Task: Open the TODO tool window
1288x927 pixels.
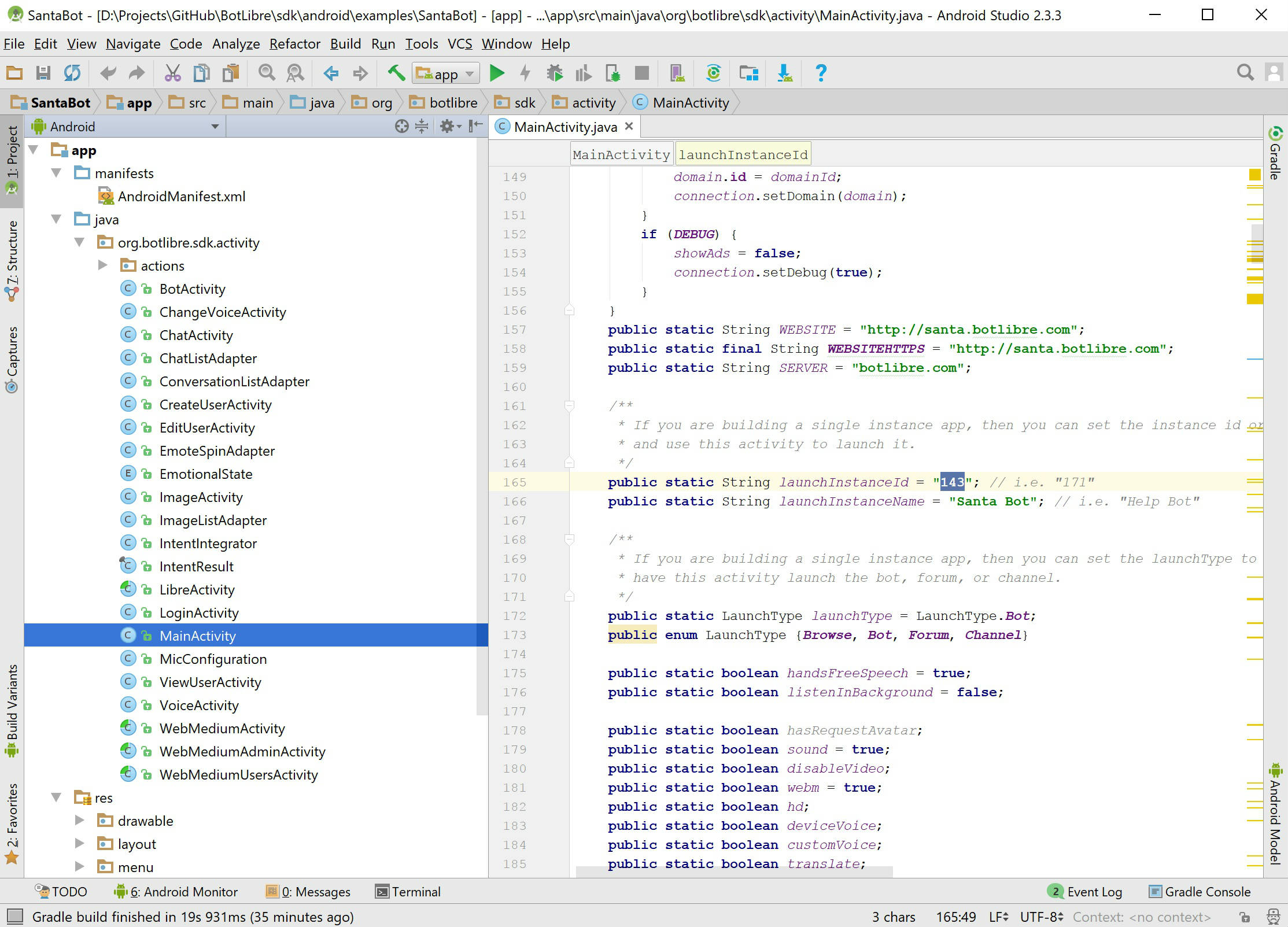Action: point(61,892)
